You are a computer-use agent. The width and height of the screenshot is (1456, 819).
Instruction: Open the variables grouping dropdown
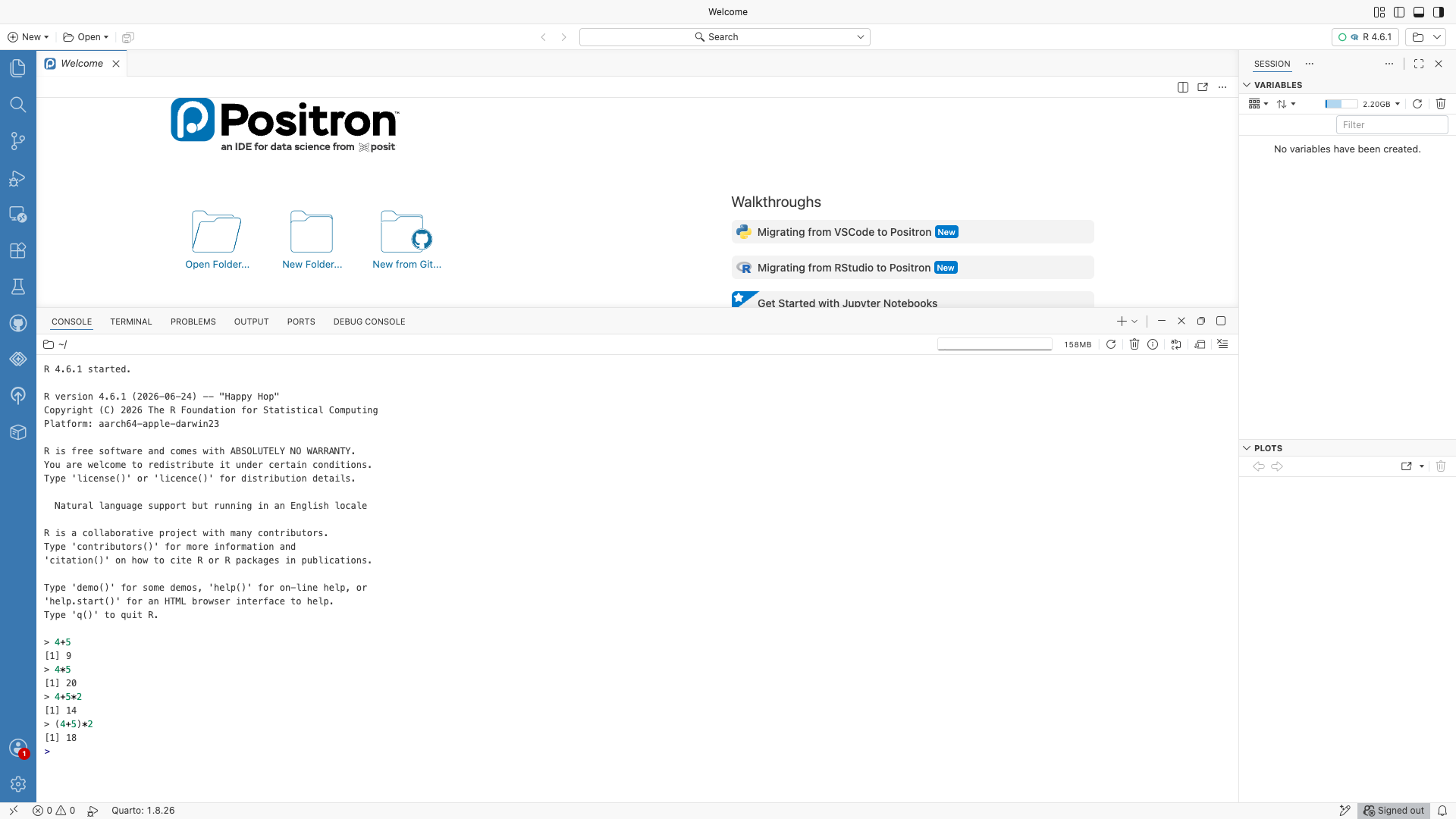[1258, 104]
